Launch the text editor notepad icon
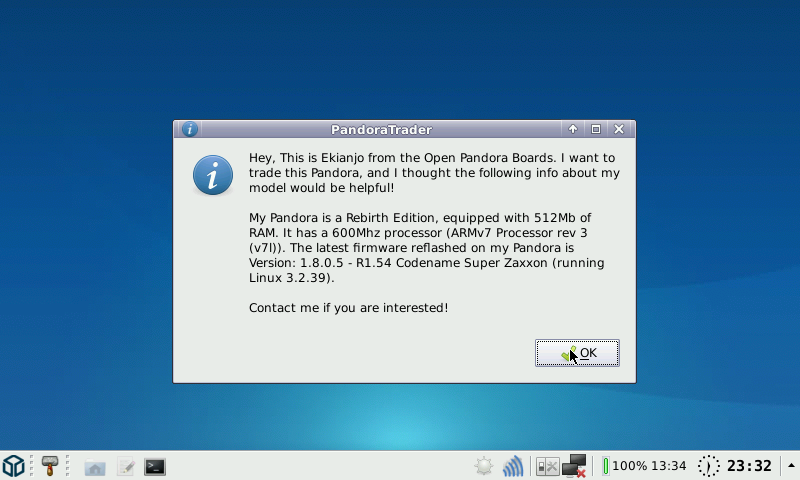 pos(125,466)
